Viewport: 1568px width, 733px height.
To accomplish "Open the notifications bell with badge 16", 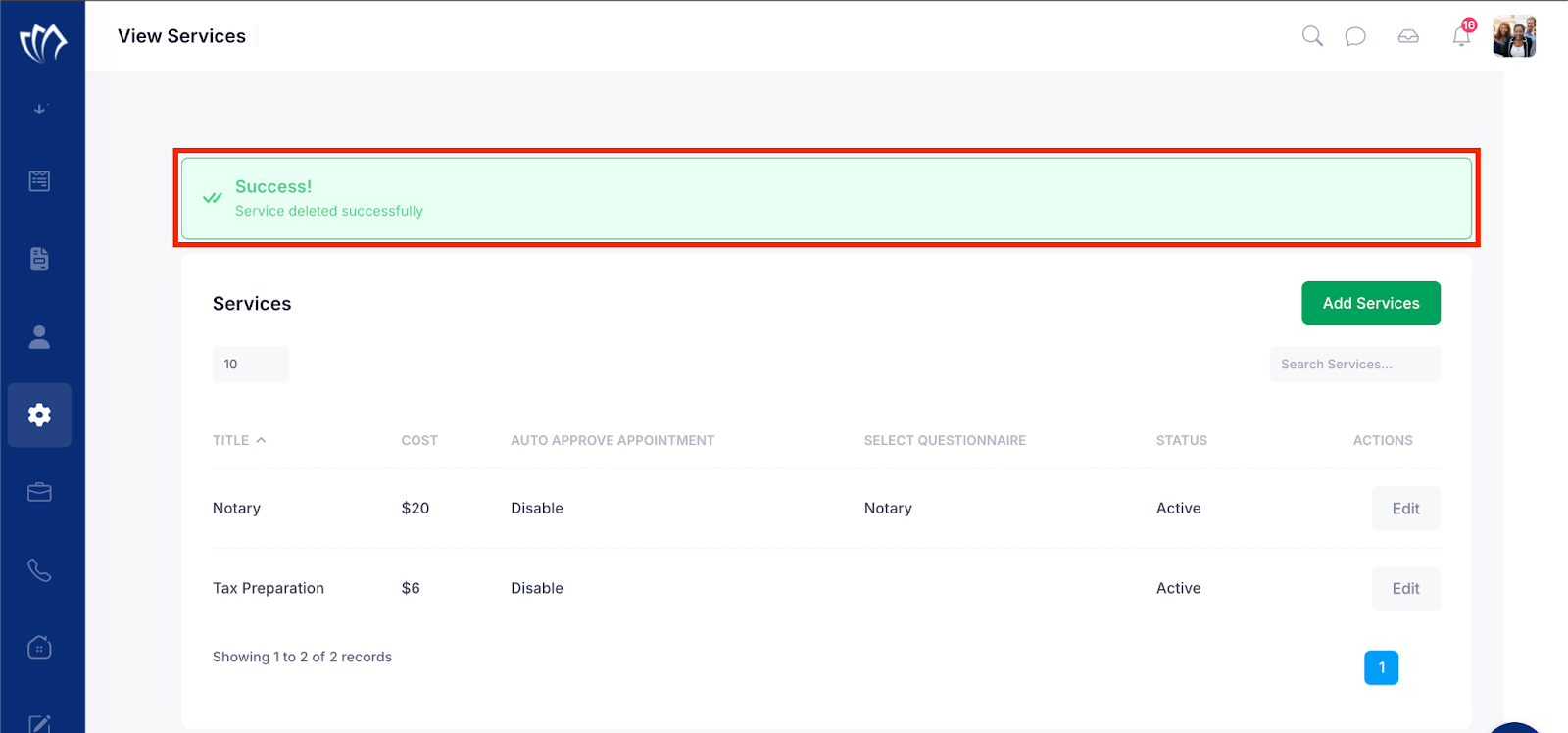I will click(1462, 34).
